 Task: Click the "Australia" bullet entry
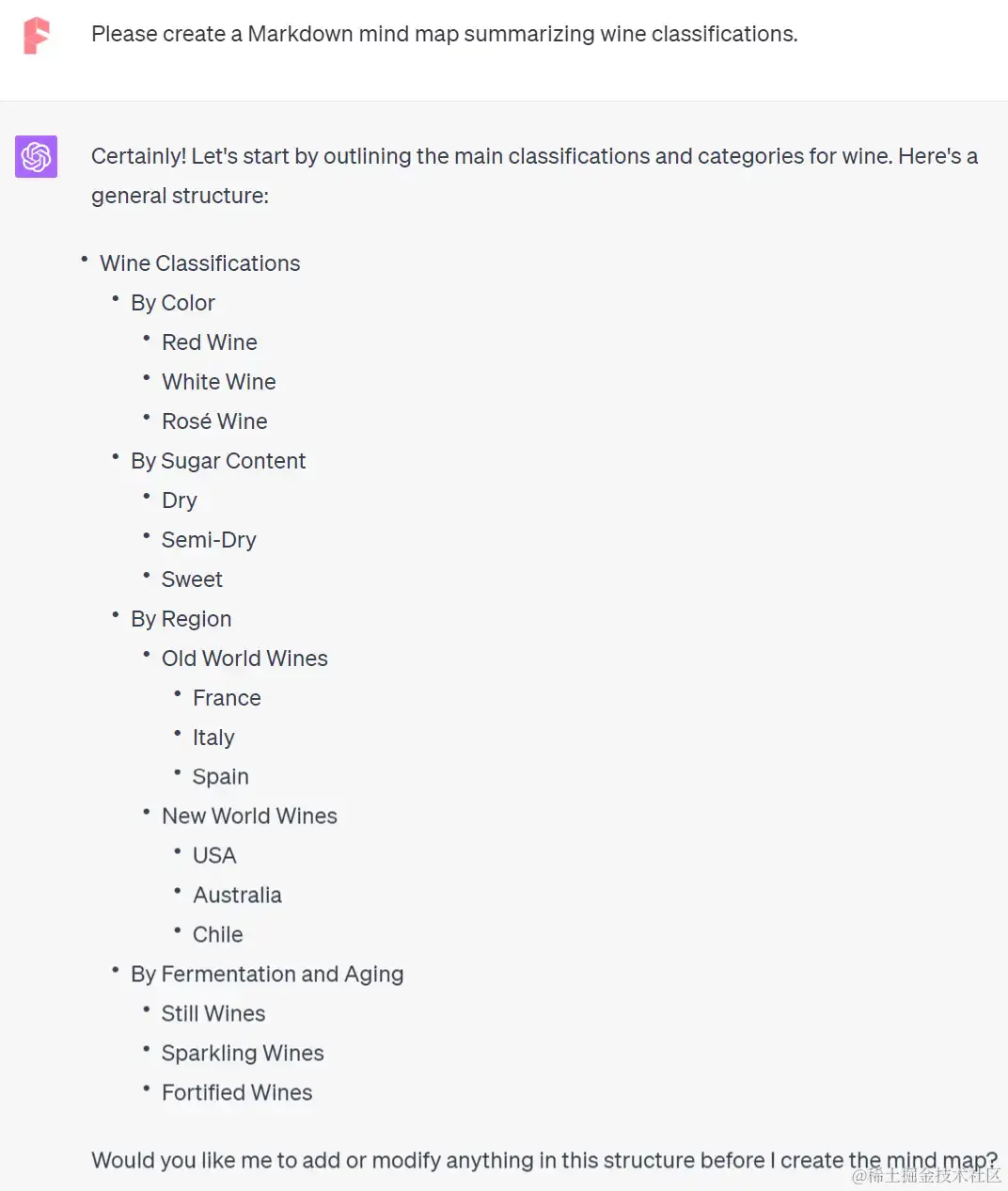tap(237, 895)
